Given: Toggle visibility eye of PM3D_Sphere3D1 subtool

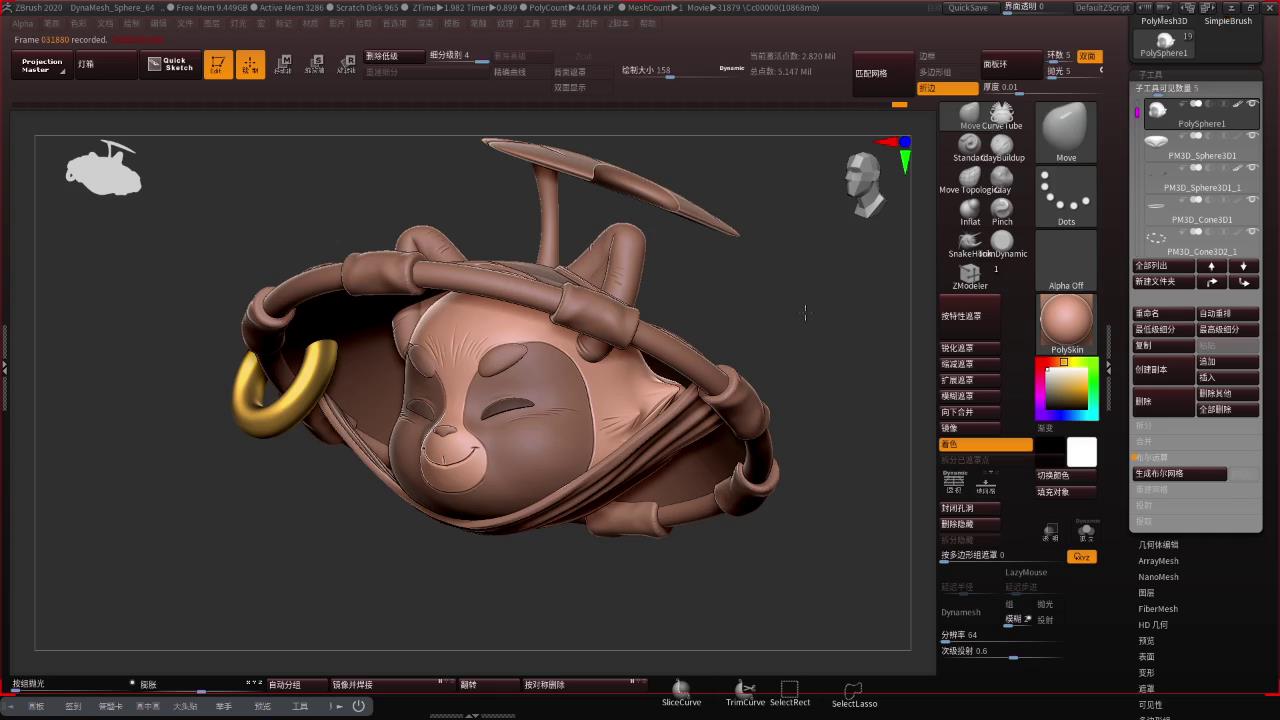Looking at the screenshot, I should (1252, 136).
